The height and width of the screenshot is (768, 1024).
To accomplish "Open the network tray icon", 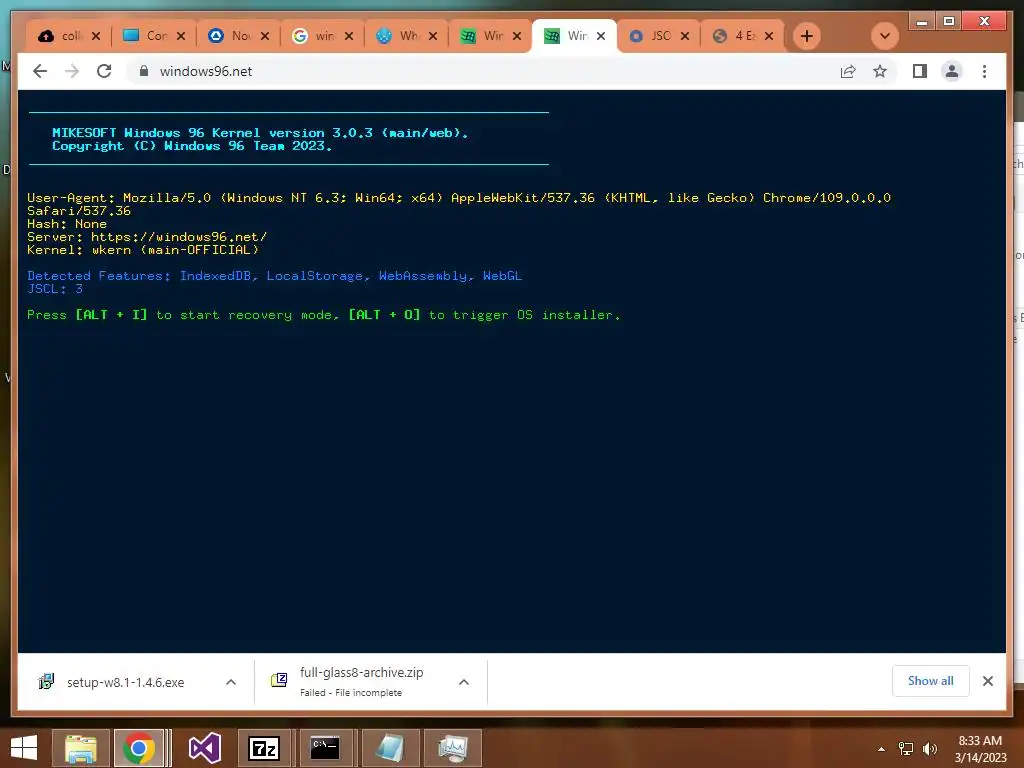I will click(x=906, y=748).
